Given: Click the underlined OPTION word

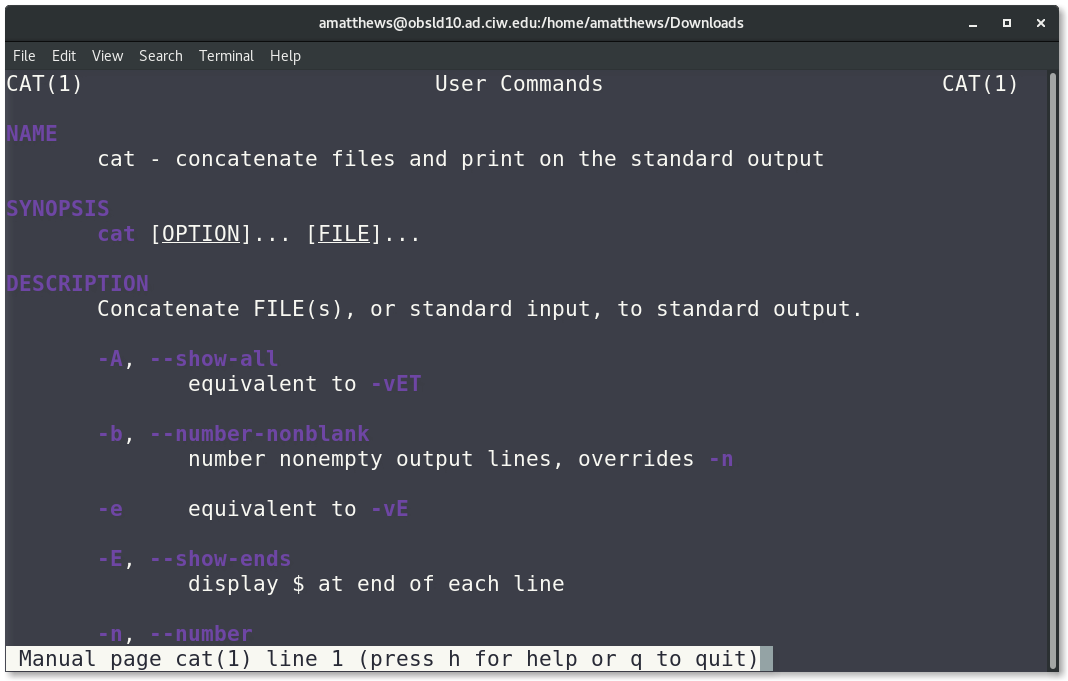Looking at the screenshot, I should point(201,234).
